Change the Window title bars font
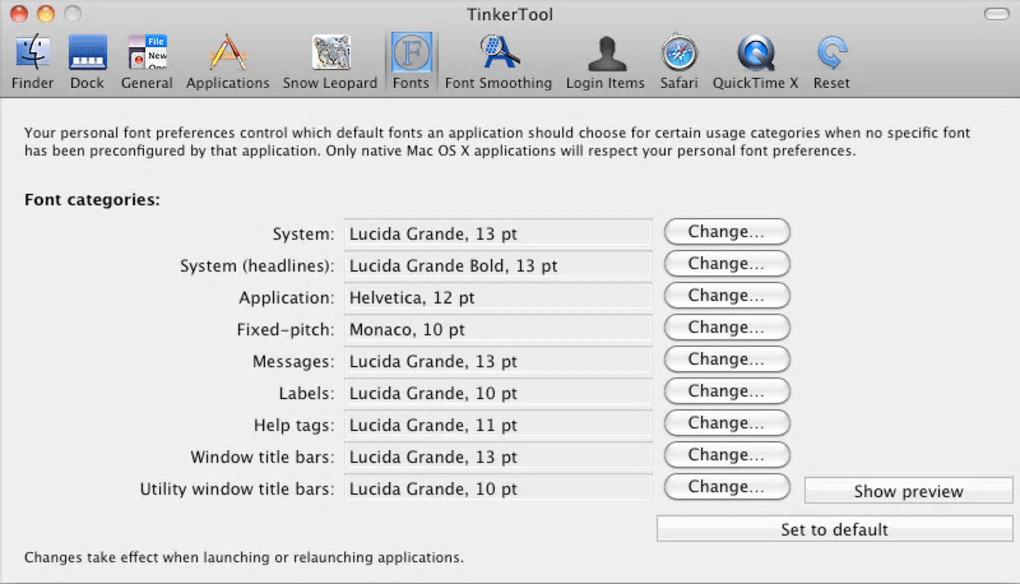The width and height of the screenshot is (1020, 584). [727, 455]
